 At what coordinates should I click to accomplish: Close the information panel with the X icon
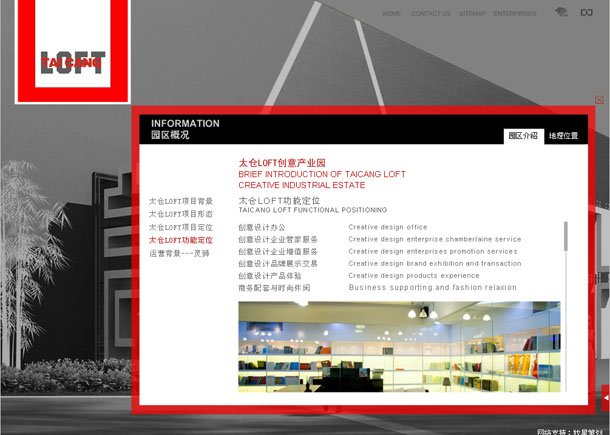(599, 100)
